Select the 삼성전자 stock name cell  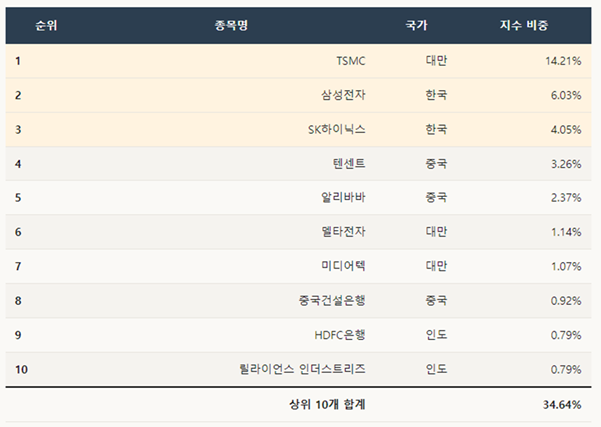tap(343, 95)
